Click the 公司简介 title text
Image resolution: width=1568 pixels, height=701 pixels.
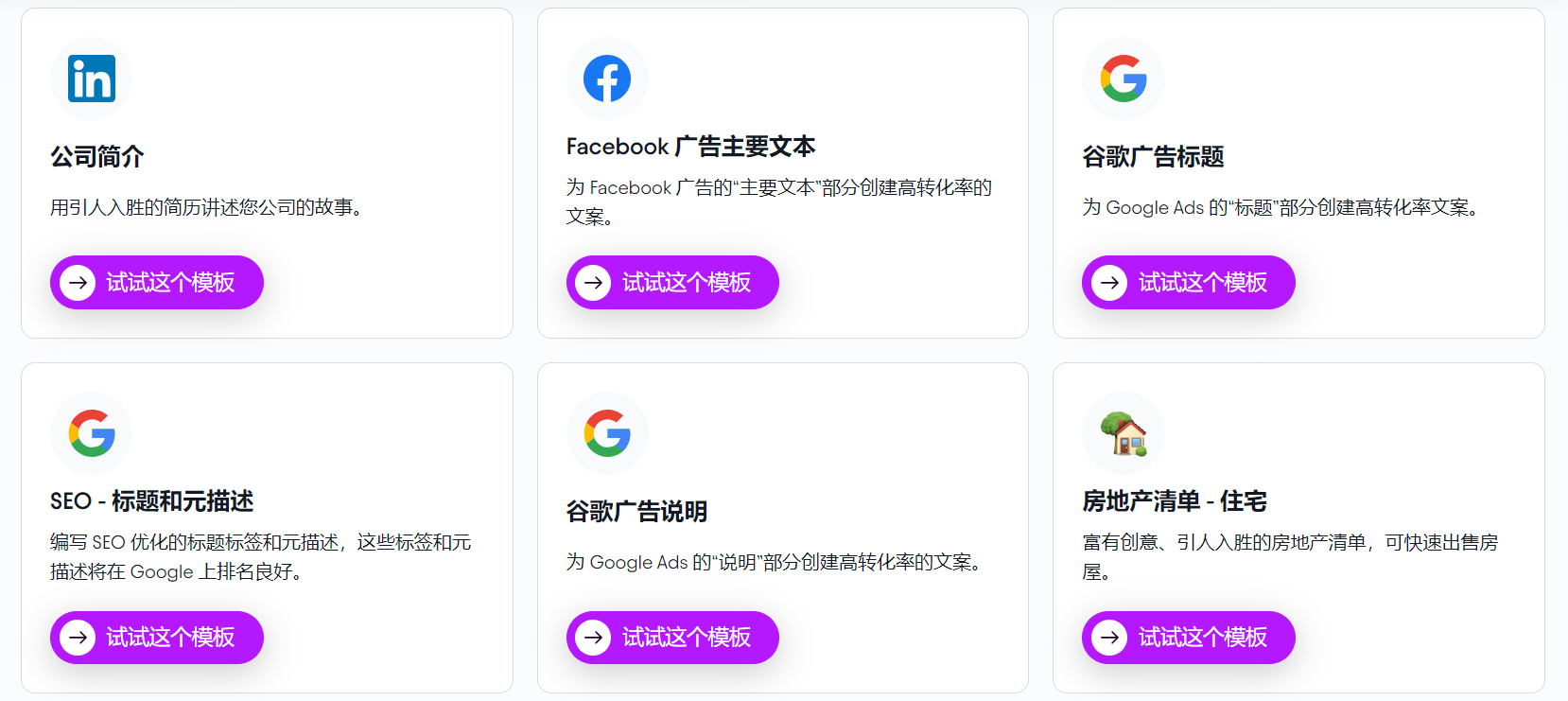click(x=96, y=157)
